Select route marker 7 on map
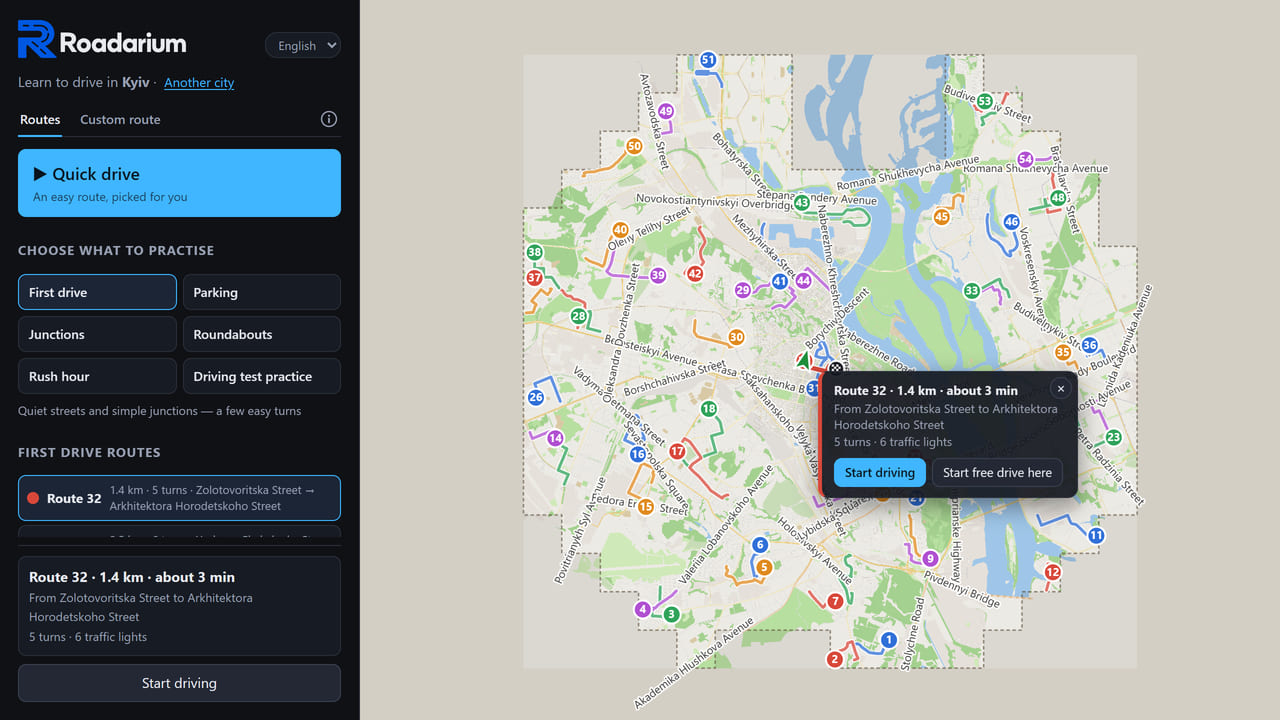1280x720 pixels. pos(835,601)
